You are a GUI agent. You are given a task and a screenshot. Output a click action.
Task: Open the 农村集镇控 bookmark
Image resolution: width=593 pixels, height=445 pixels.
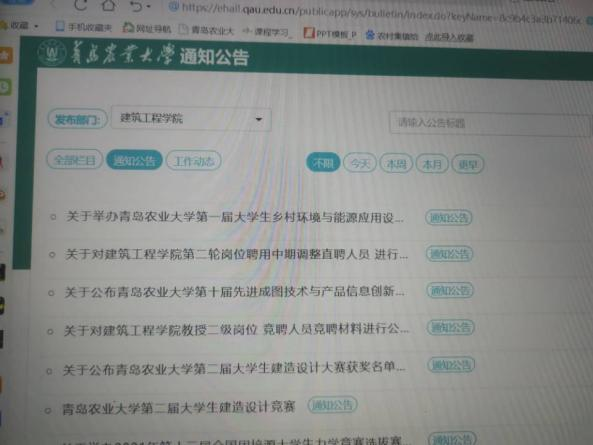[x=392, y=36]
